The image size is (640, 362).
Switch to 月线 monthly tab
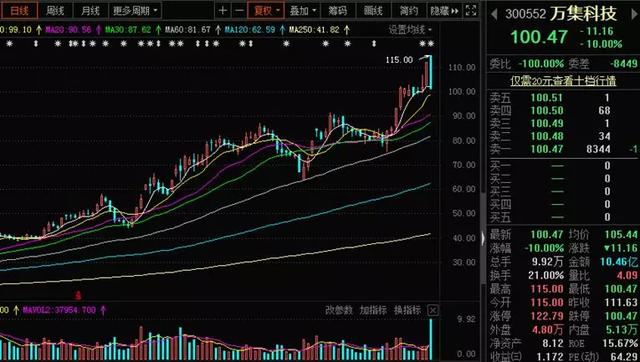pos(90,11)
